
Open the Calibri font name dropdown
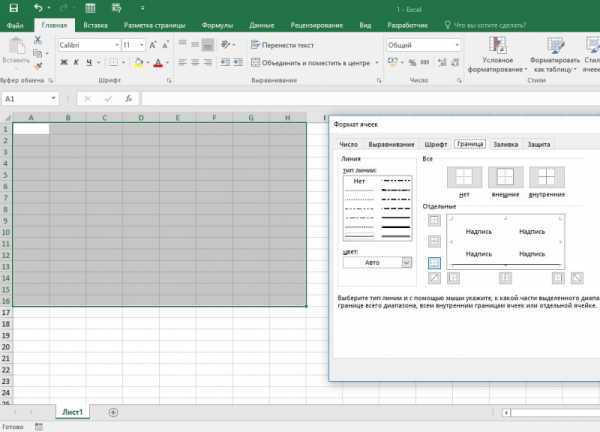(117, 45)
